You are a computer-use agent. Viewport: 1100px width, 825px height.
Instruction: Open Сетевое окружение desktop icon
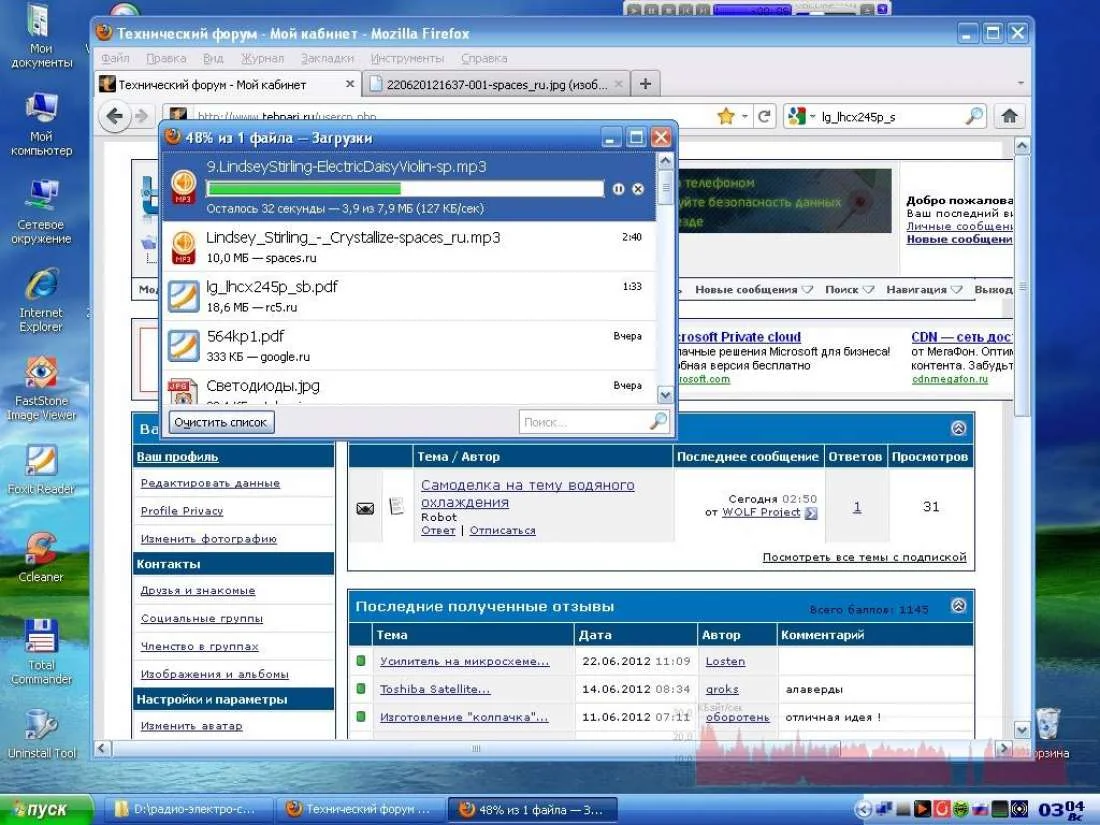click(x=41, y=211)
